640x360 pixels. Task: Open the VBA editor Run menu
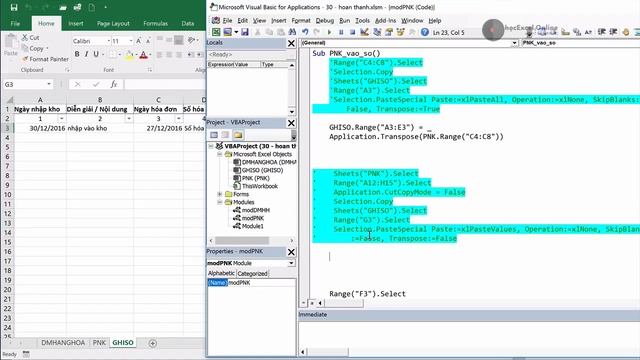coord(344,20)
